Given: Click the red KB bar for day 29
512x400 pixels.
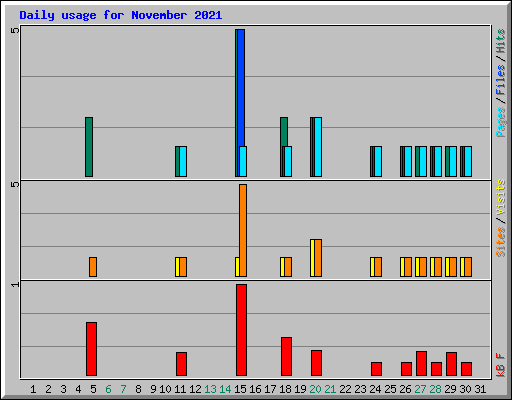Looking at the screenshot, I should (451, 364).
